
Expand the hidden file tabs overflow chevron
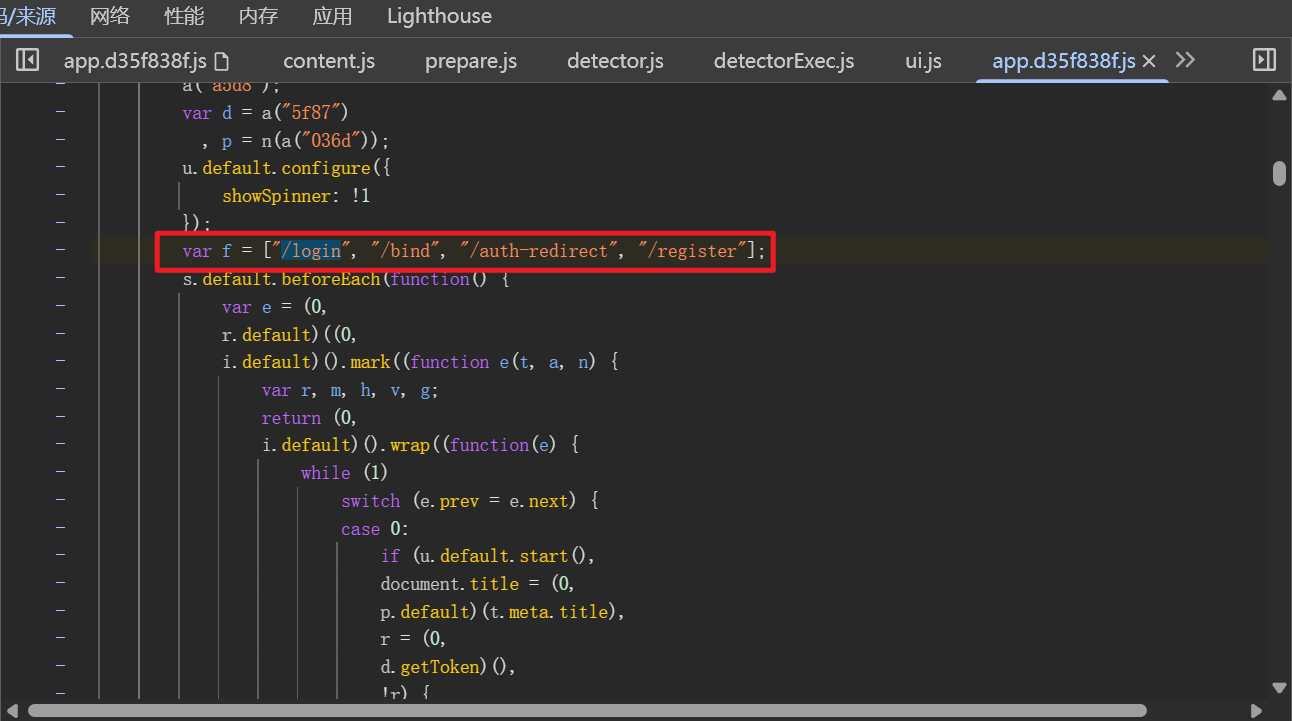1185,61
